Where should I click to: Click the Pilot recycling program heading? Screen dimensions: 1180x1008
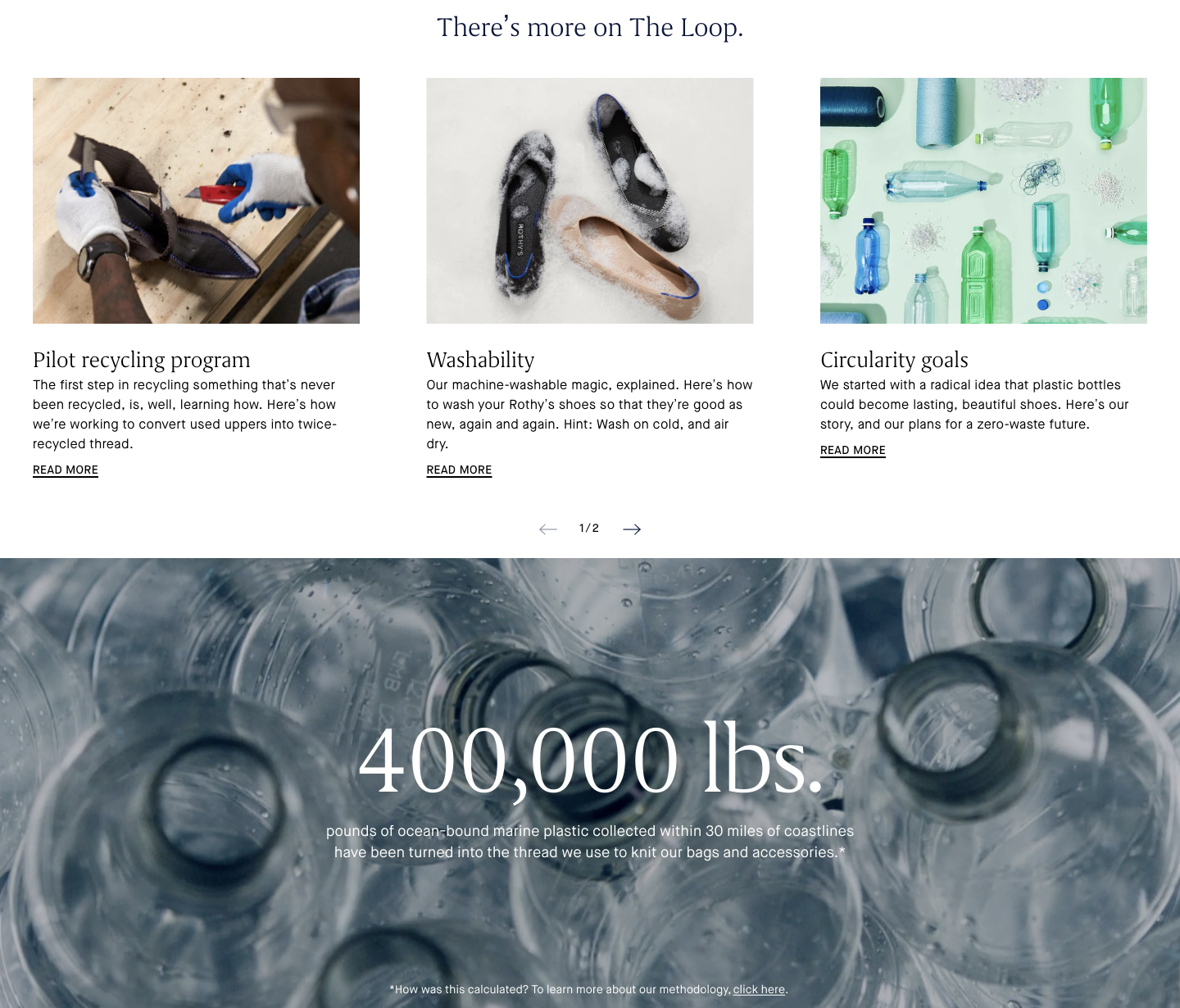(x=142, y=360)
